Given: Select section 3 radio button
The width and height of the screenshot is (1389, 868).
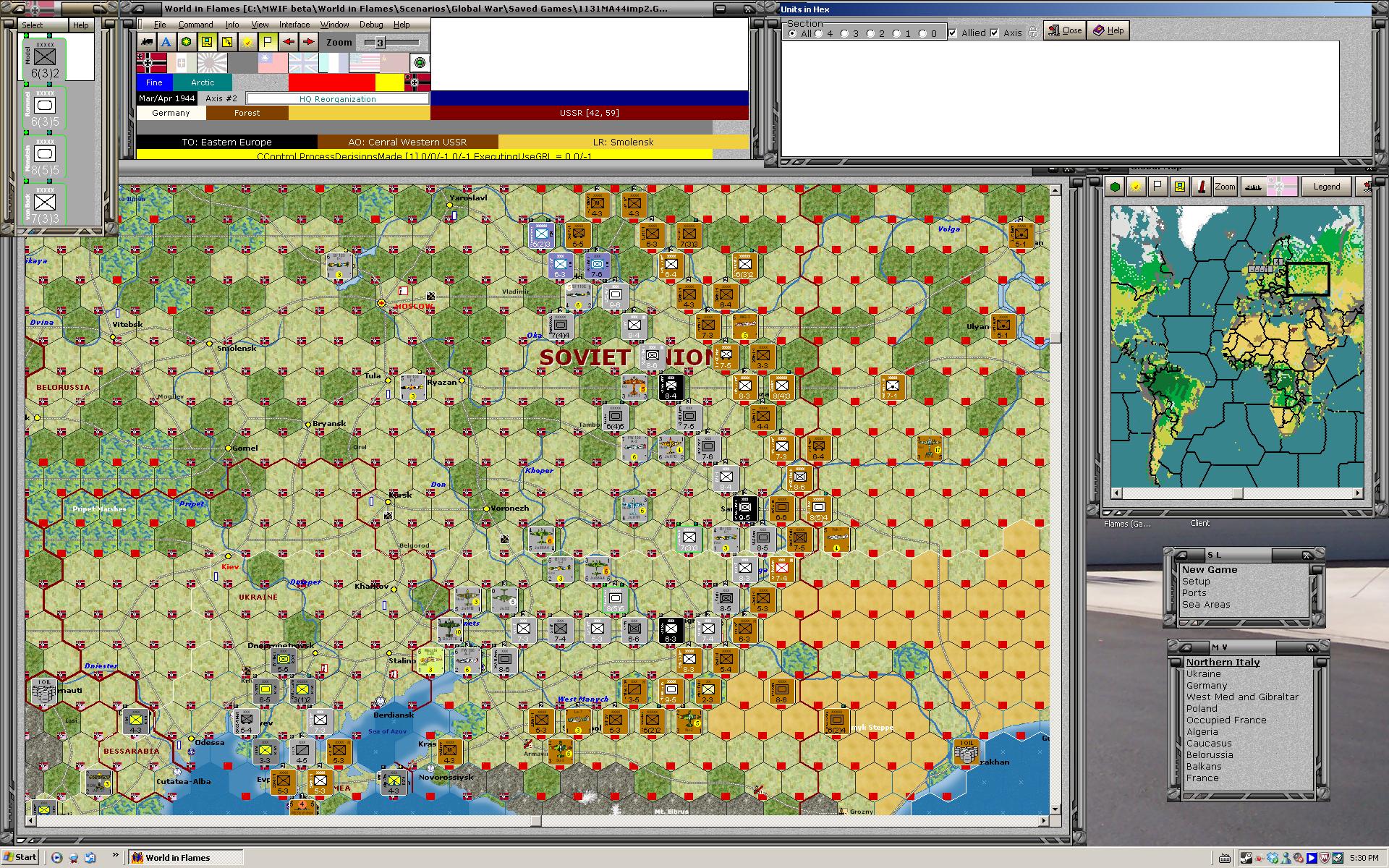Looking at the screenshot, I should [x=844, y=33].
